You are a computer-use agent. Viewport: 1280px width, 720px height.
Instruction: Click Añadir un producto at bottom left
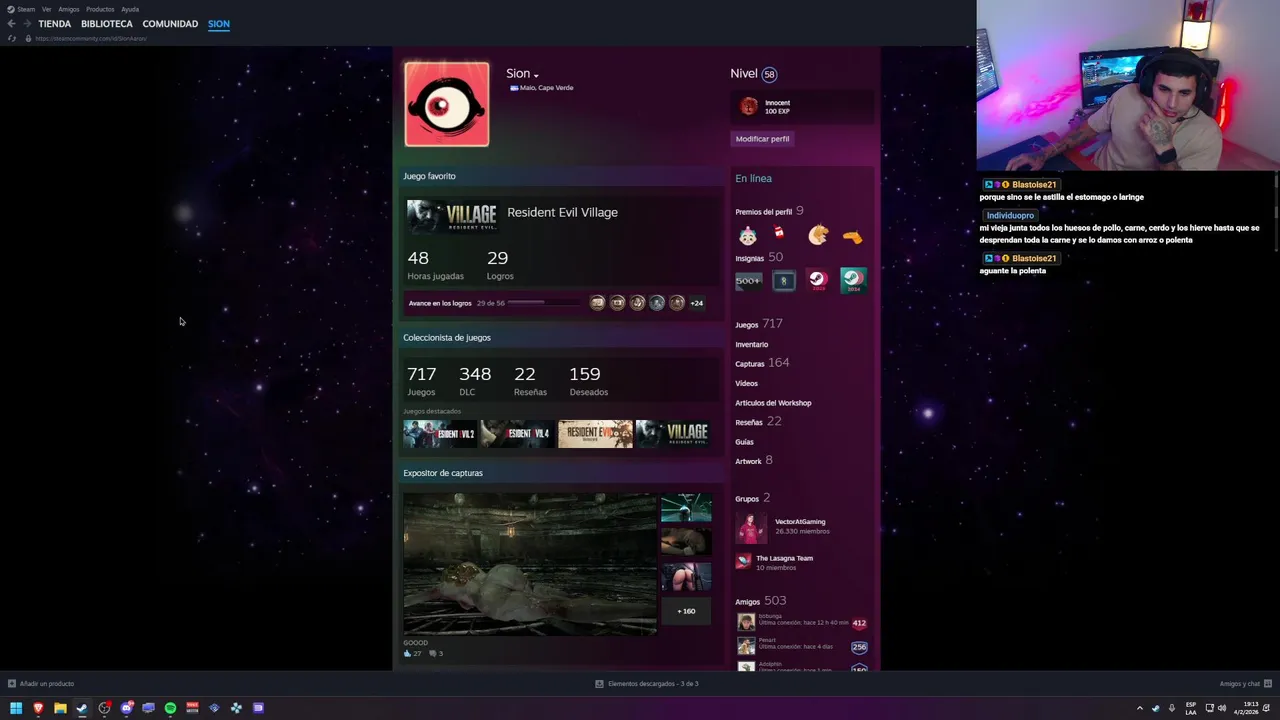[41, 684]
